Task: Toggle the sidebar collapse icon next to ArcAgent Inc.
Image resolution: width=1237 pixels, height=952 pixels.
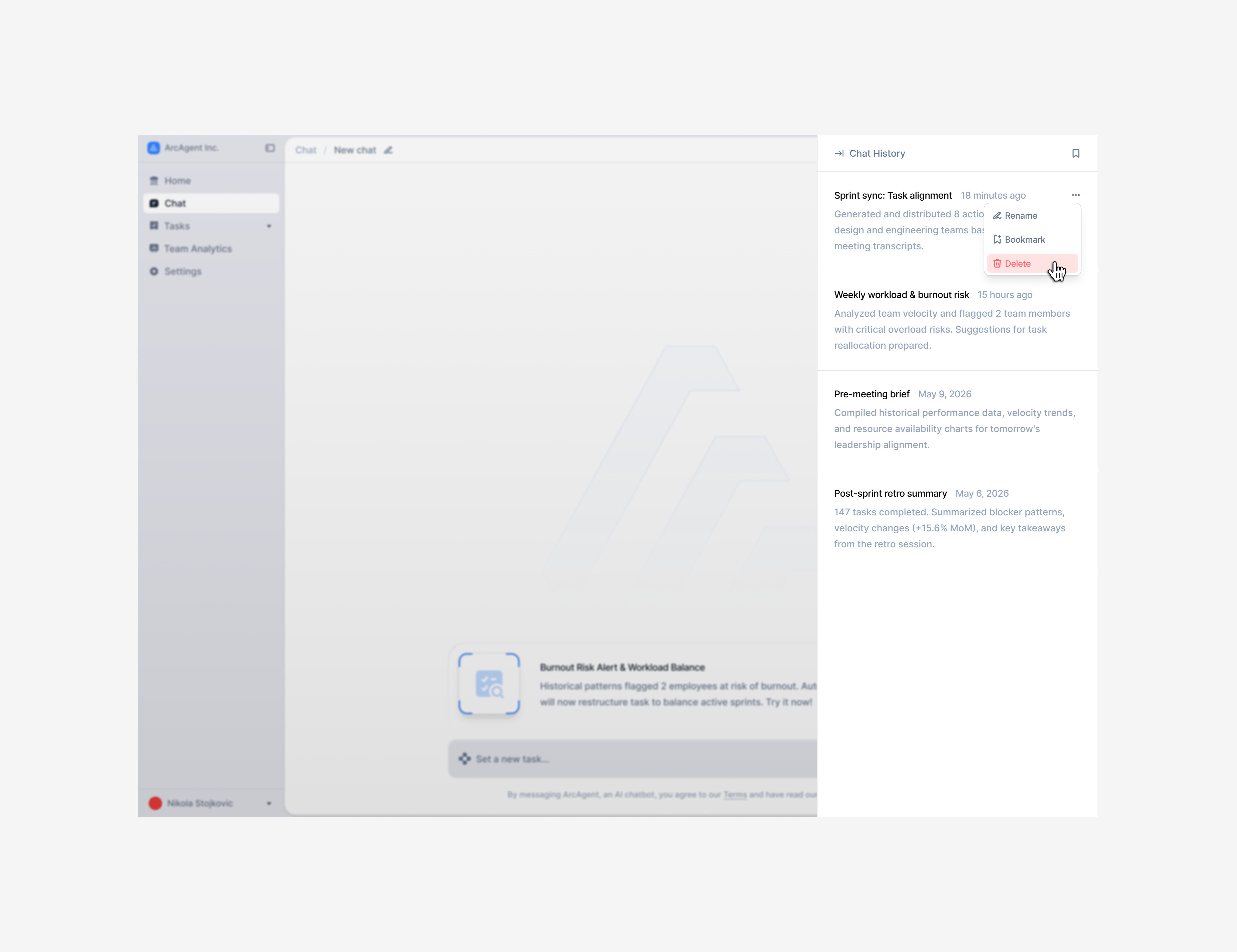Action: coord(270,148)
